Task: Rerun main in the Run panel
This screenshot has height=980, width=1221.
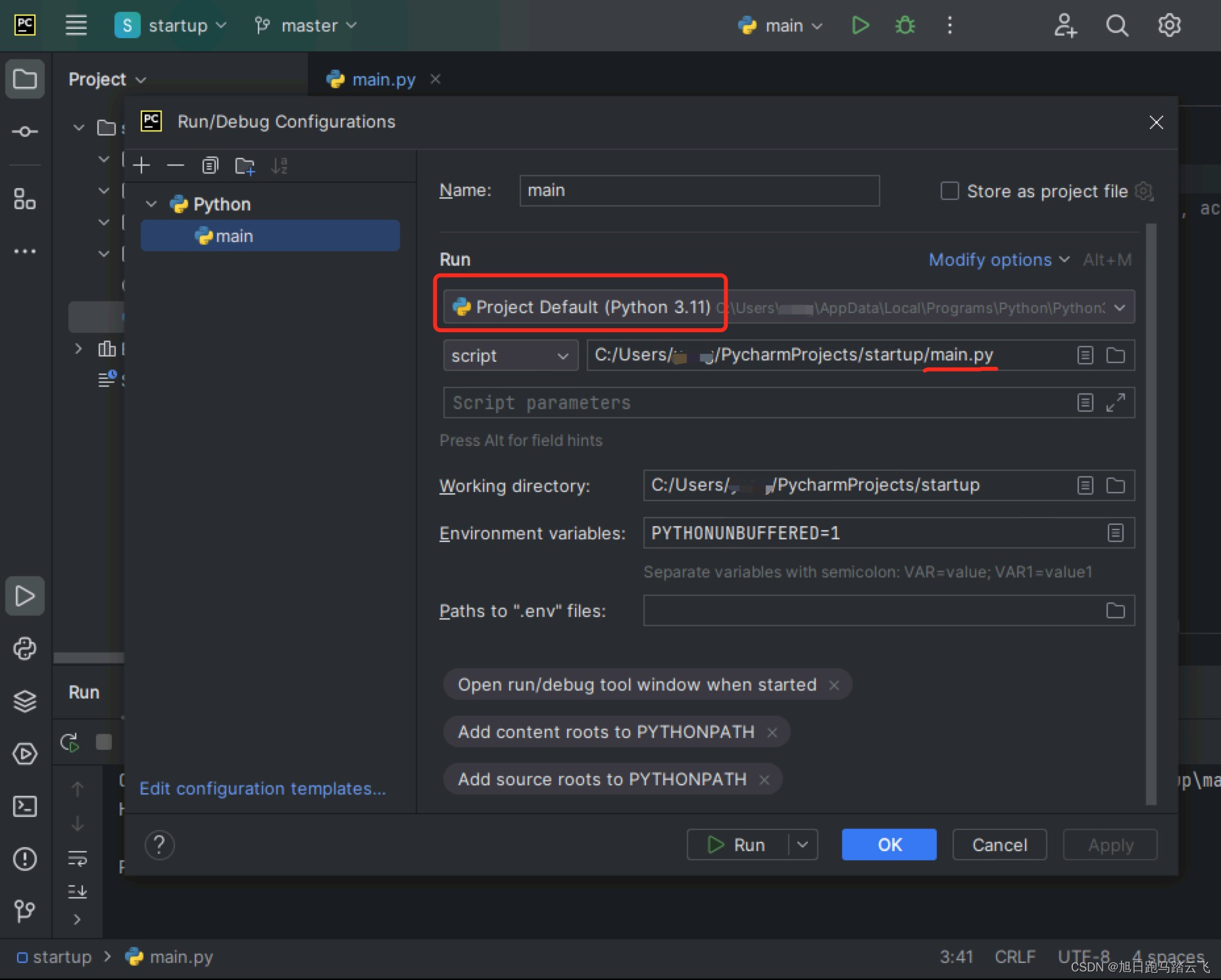Action: point(70,743)
